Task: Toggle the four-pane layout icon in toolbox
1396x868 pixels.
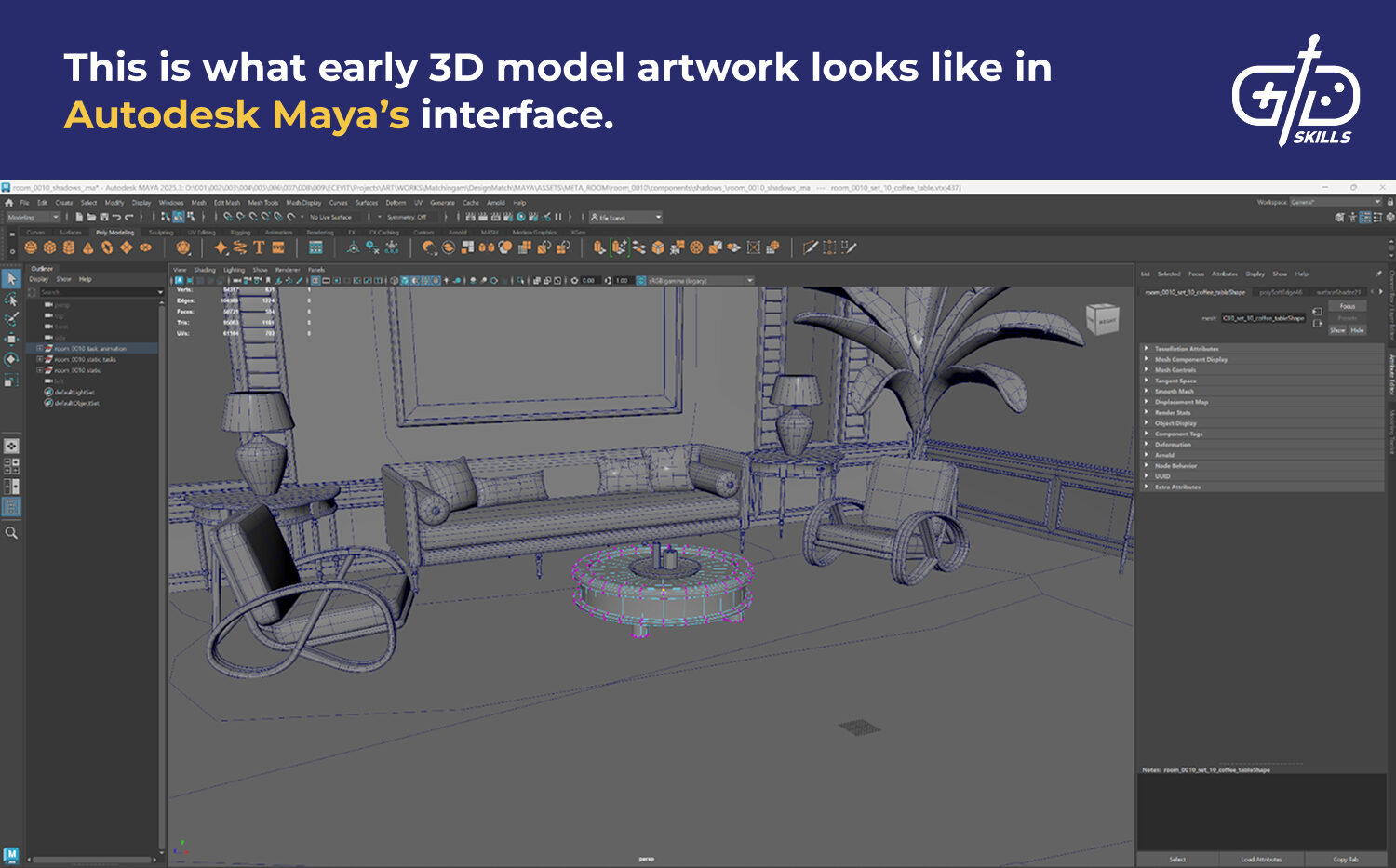Action: pos(11,466)
